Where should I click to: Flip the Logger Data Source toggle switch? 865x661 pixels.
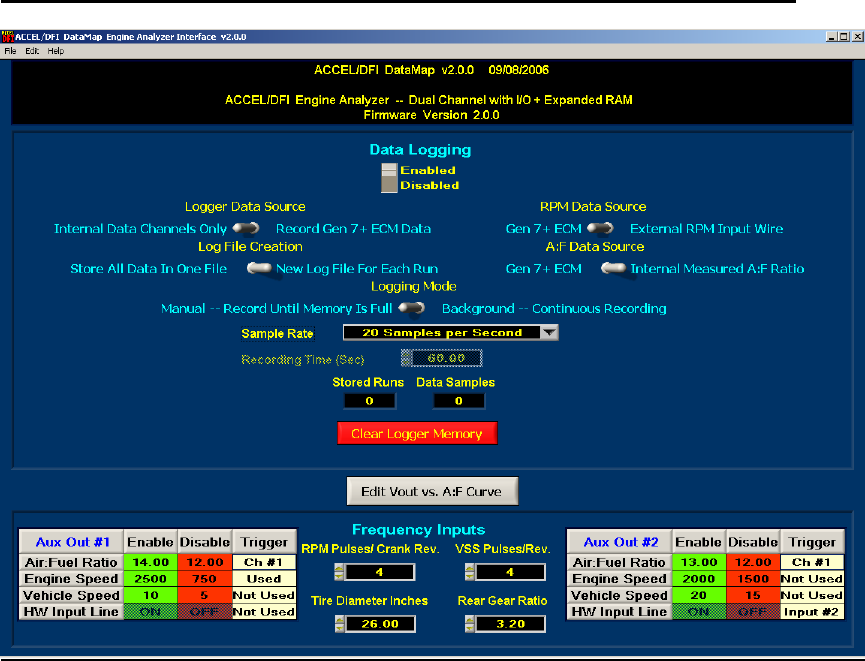(x=246, y=228)
